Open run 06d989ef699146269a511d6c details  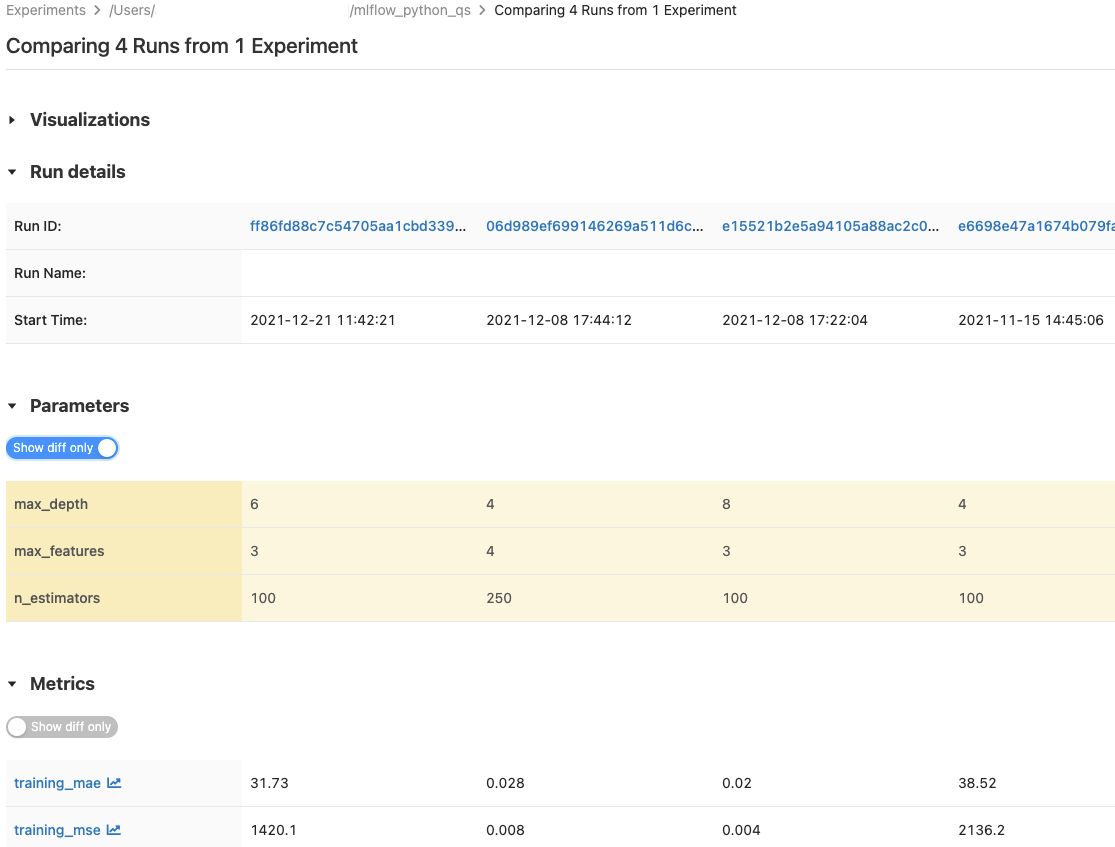[x=594, y=226]
